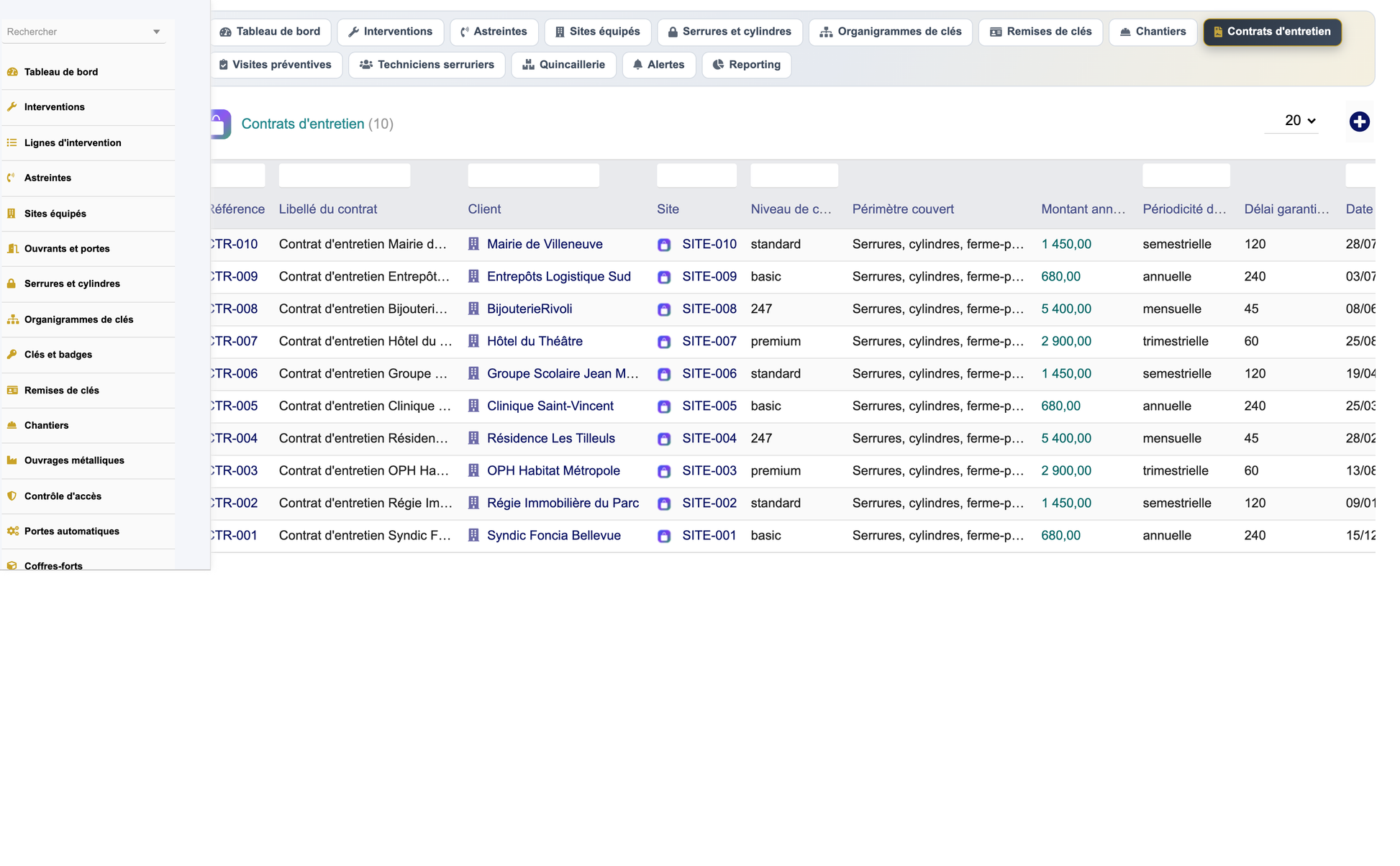Open site SITE-003 link
1400x866 pixels.
click(709, 471)
